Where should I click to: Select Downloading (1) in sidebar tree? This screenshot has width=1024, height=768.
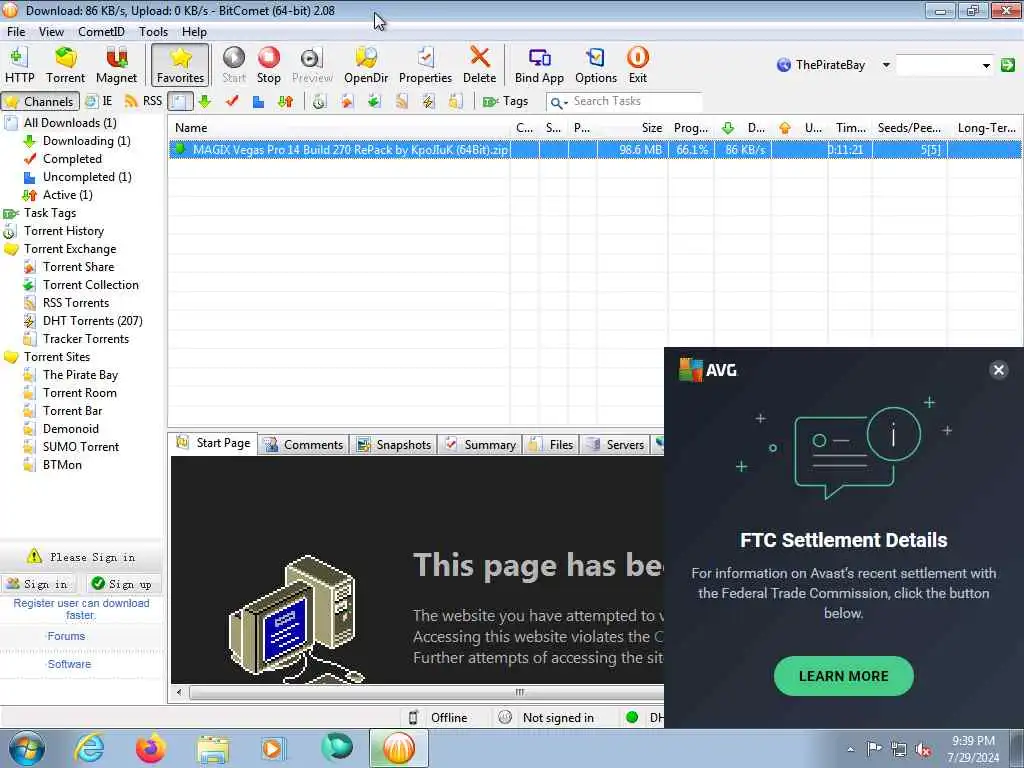(x=86, y=140)
